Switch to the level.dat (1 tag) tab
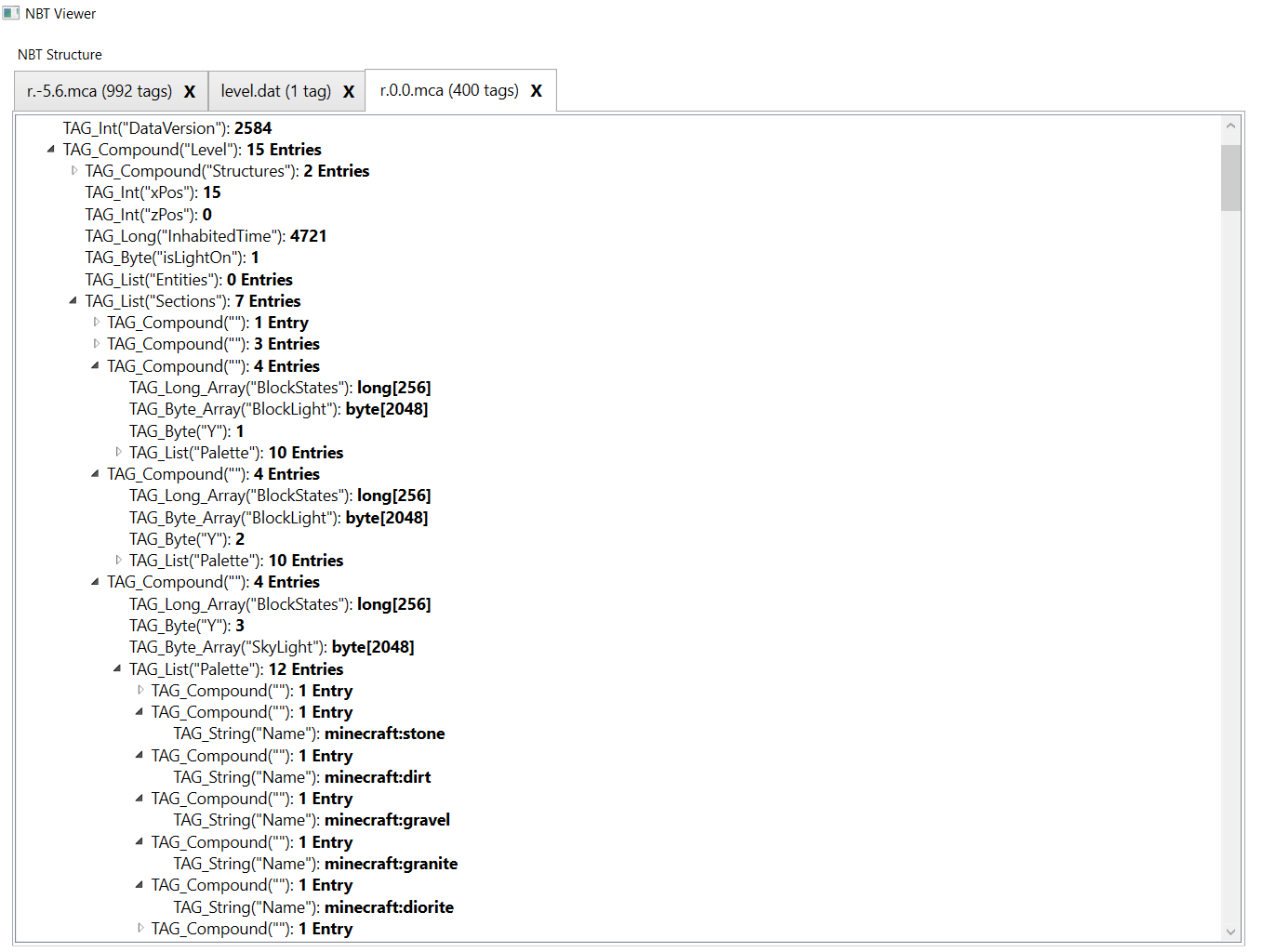 click(276, 91)
